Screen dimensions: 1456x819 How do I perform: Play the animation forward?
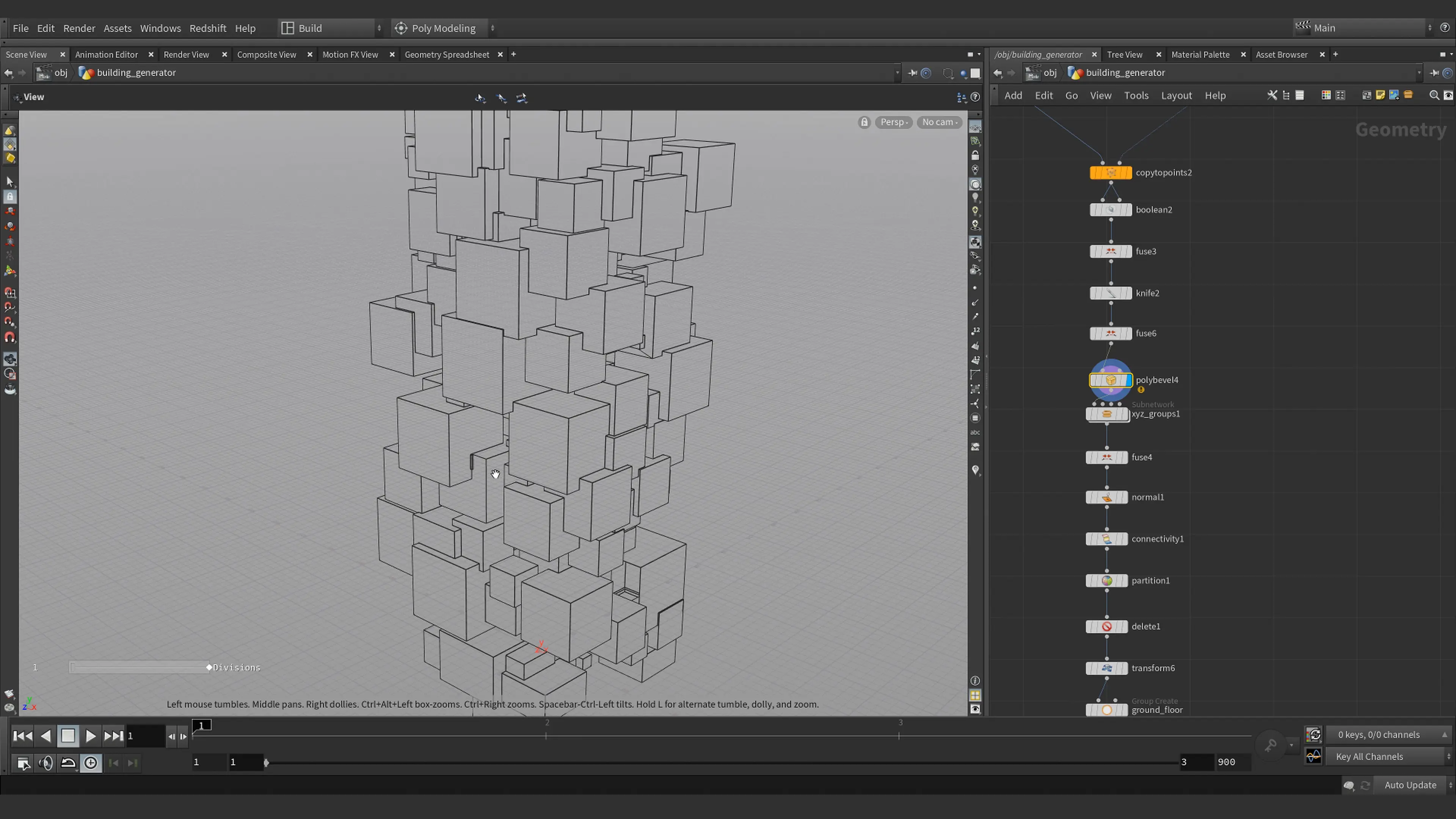tap(91, 736)
